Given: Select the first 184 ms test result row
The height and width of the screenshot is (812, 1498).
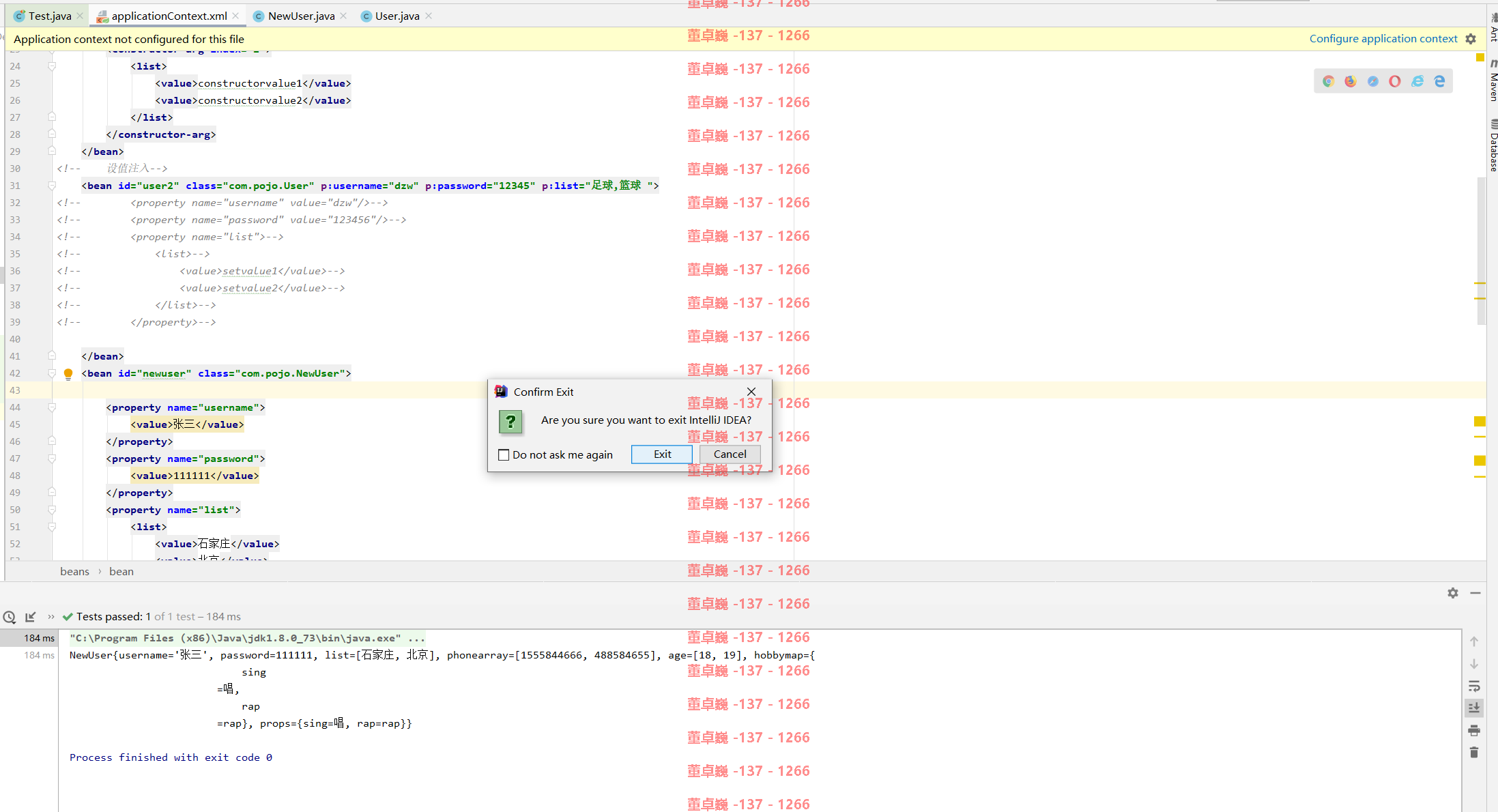Looking at the screenshot, I should click(x=29, y=638).
